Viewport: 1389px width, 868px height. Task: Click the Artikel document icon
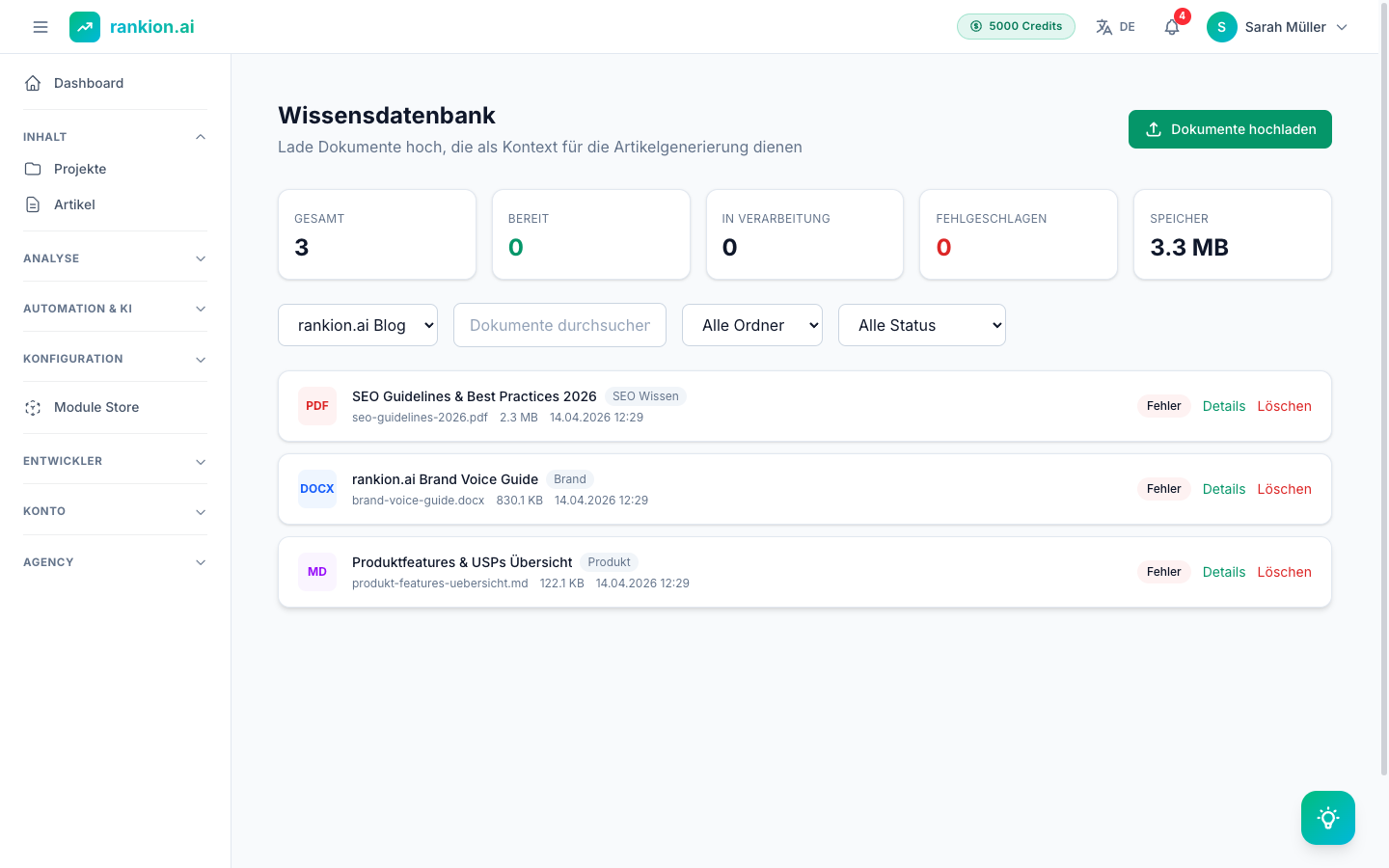[x=33, y=204]
